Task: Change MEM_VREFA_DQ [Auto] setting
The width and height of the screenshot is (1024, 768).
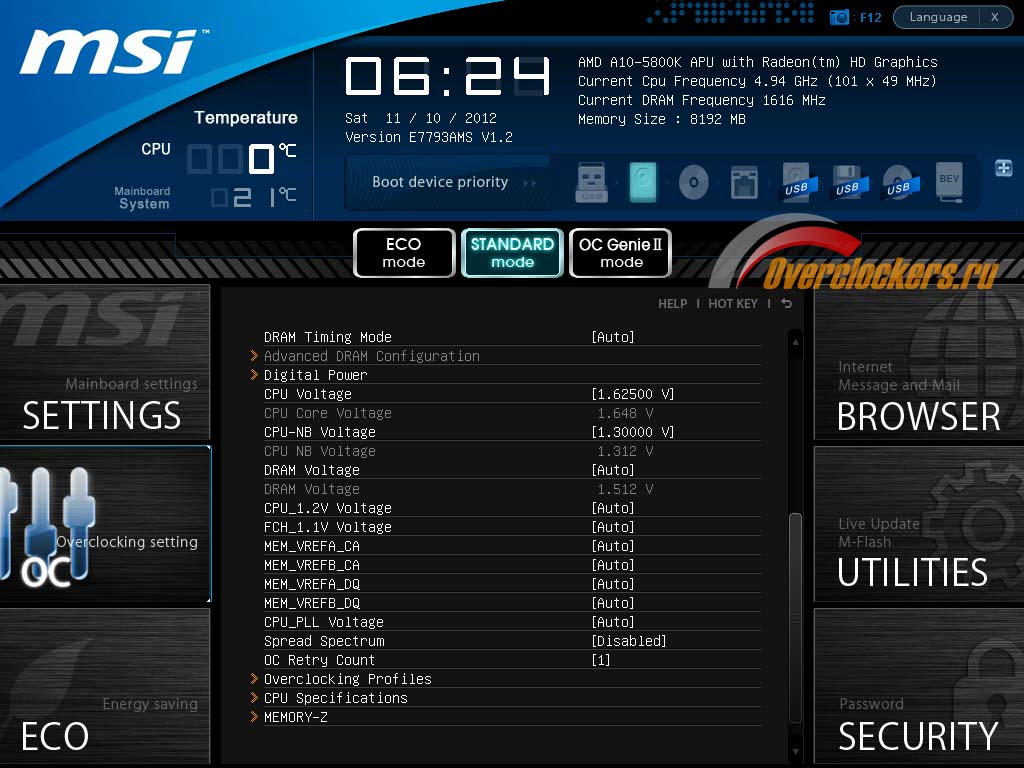Action: pos(613,584)
